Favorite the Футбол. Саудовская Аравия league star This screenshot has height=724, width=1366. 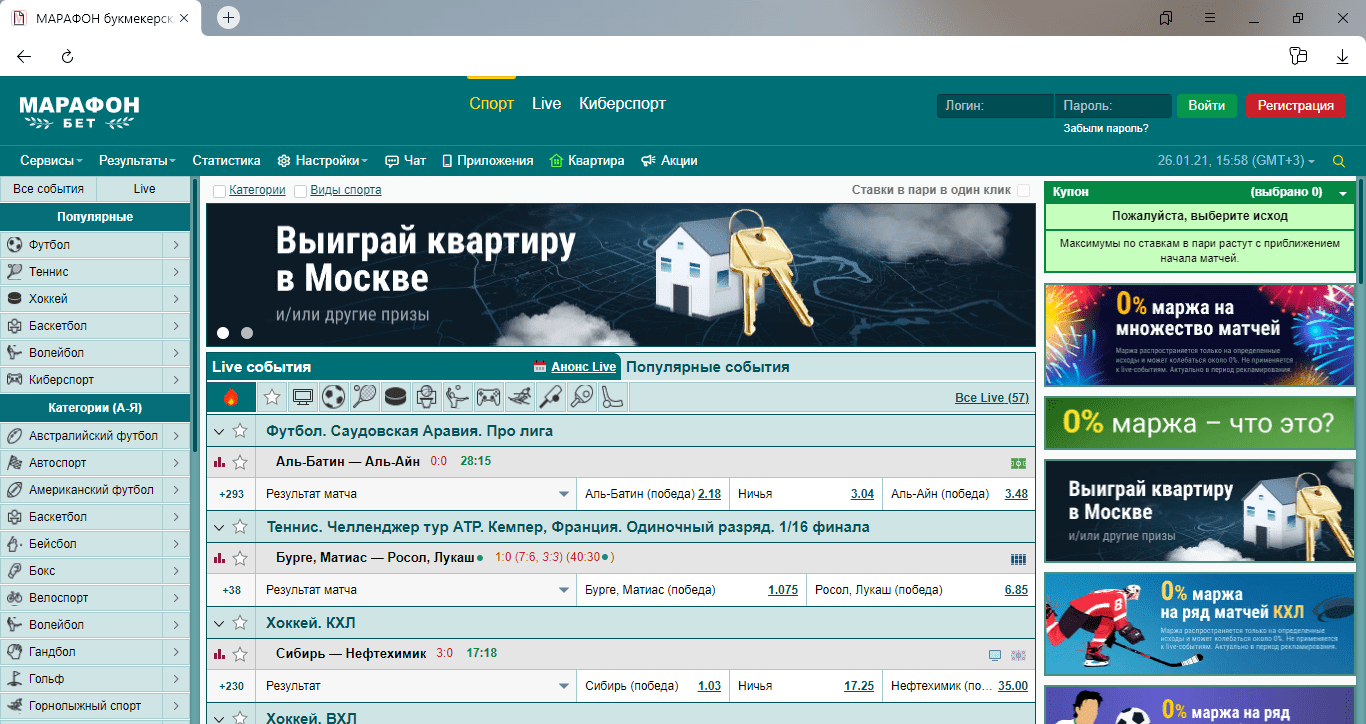pyautogui.click(x=240, y=430)
